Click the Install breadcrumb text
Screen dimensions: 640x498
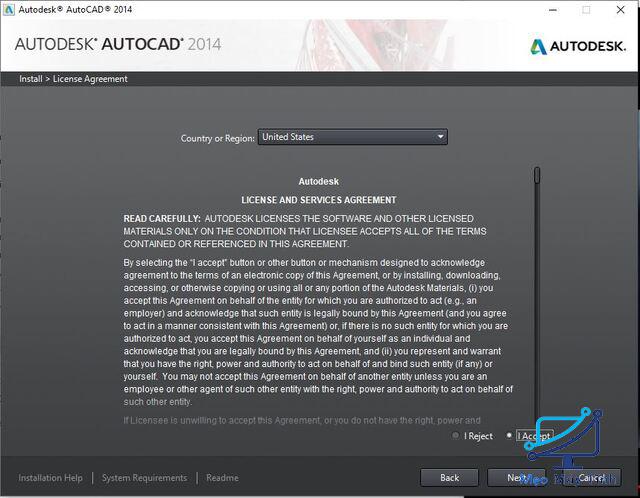coord(31,79)
